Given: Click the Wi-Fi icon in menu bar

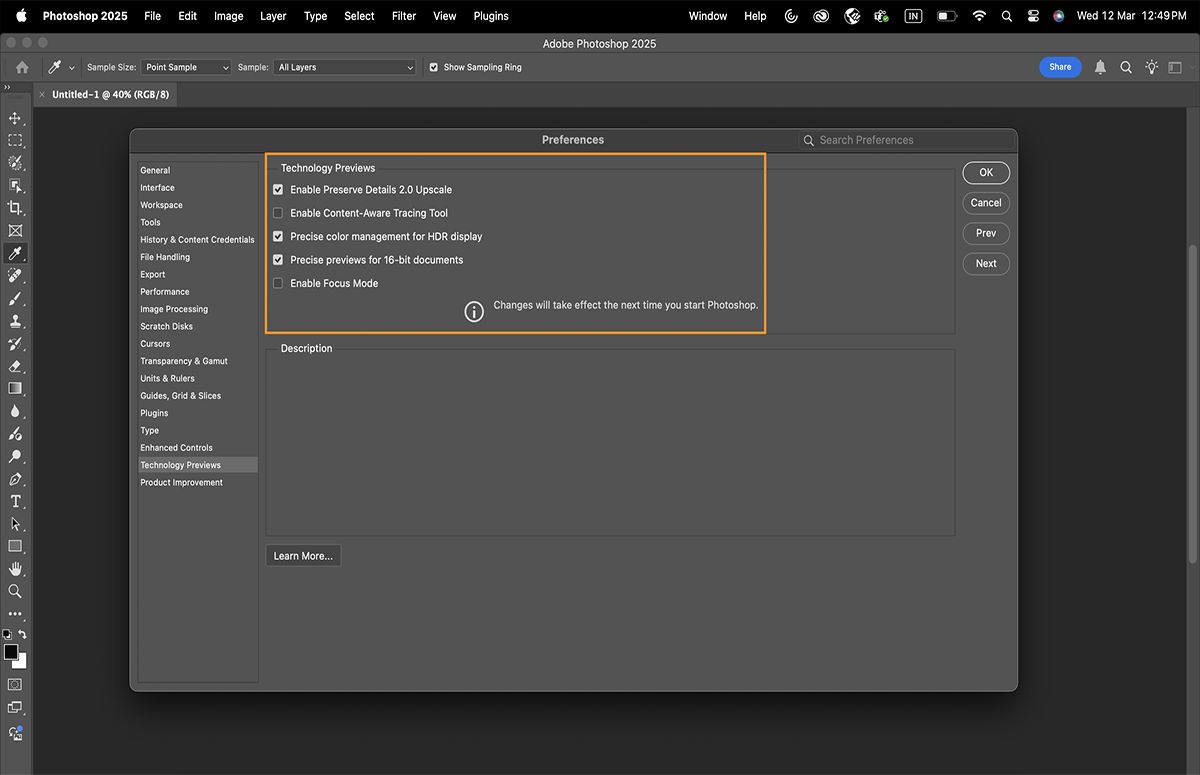Looking at the screenshot, I should point(979,16).
